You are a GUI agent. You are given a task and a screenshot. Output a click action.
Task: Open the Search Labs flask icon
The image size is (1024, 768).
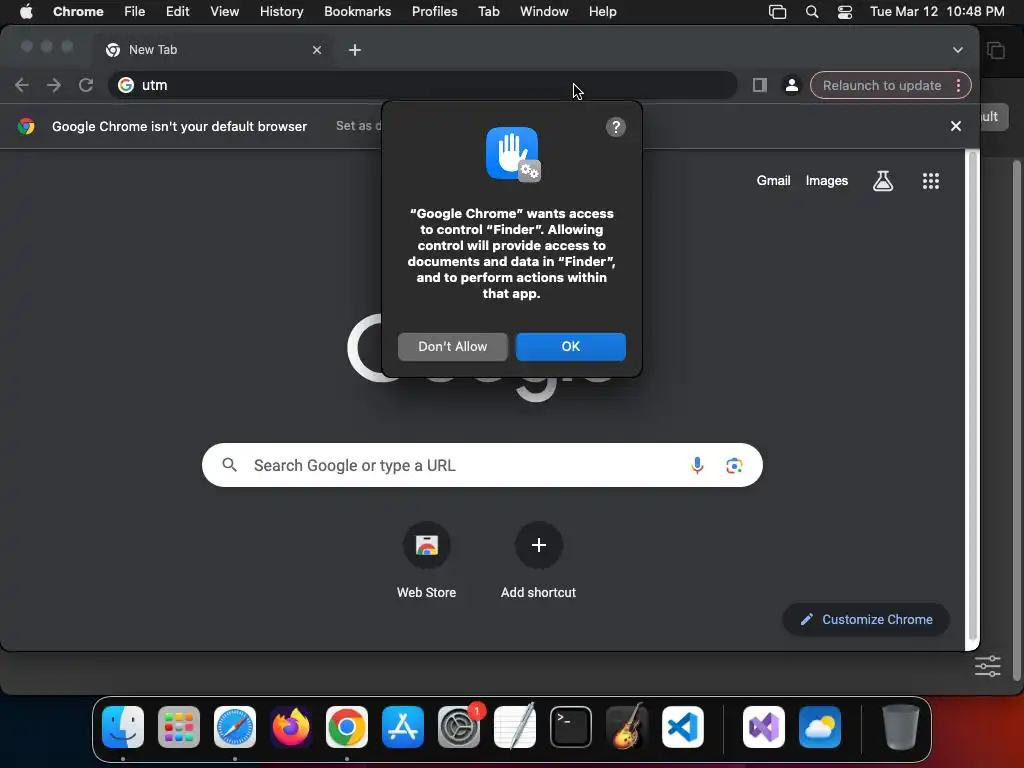click(x=883, y=181)
